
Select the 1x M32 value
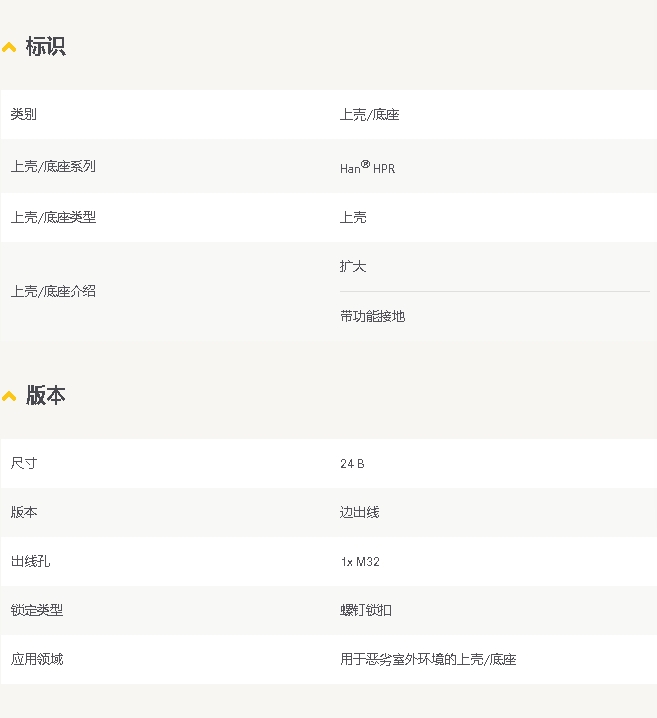(x=360, y=562)
